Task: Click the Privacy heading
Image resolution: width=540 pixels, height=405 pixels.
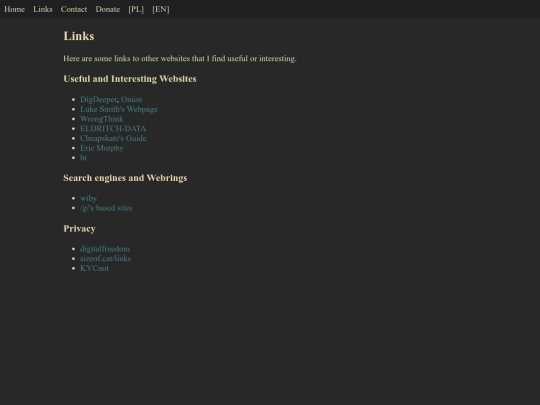Action: tap(79, 229)
